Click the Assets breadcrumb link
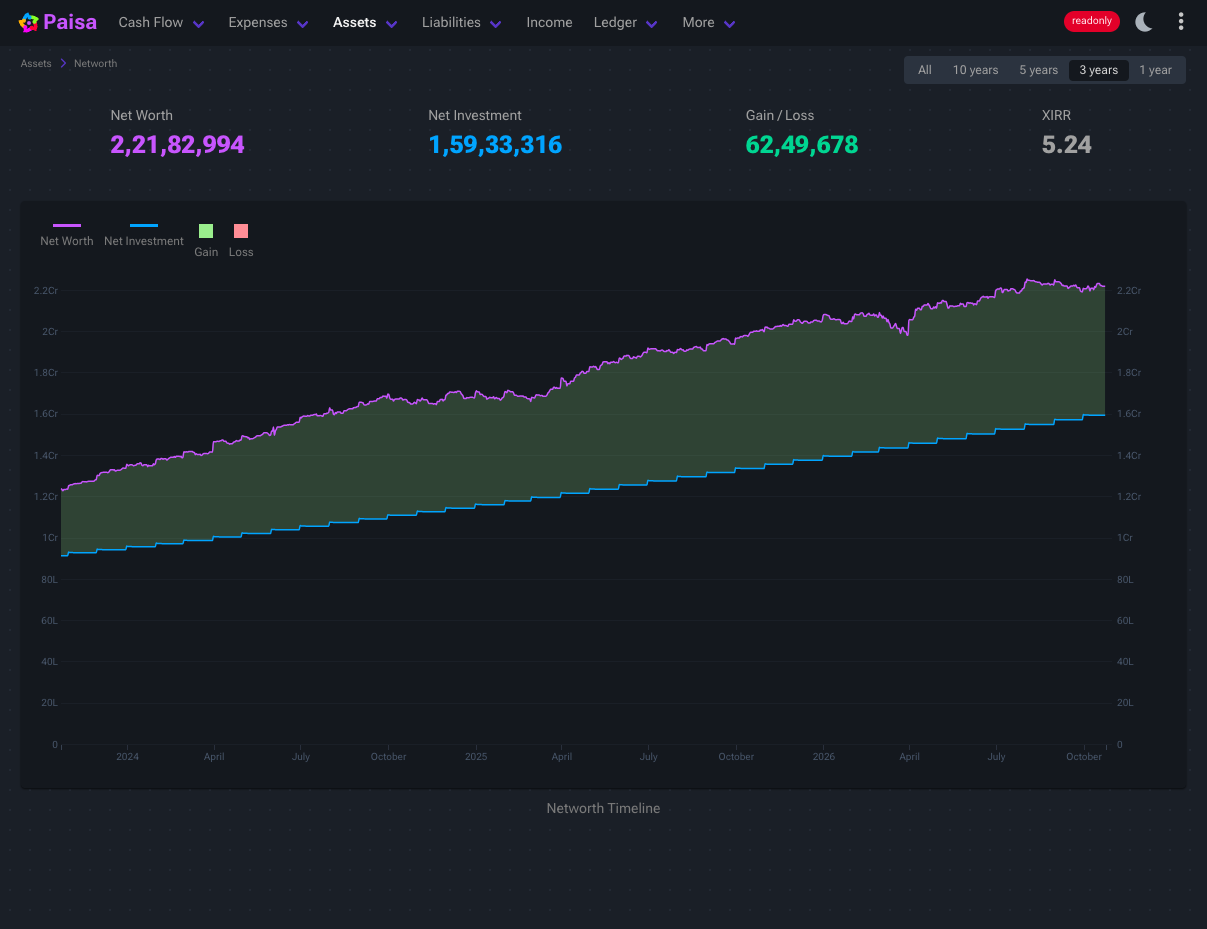 point(36,64)
